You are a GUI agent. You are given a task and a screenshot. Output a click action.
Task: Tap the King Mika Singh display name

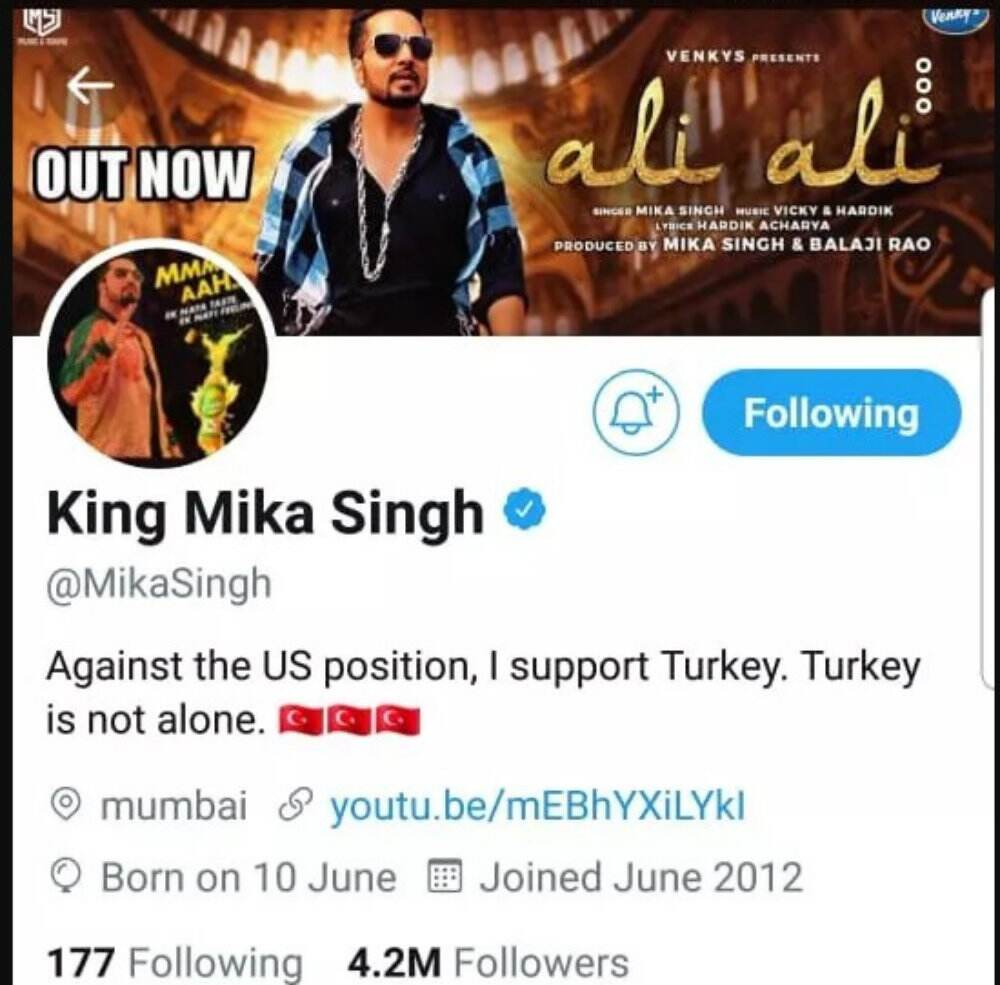(x=265, y=515)
